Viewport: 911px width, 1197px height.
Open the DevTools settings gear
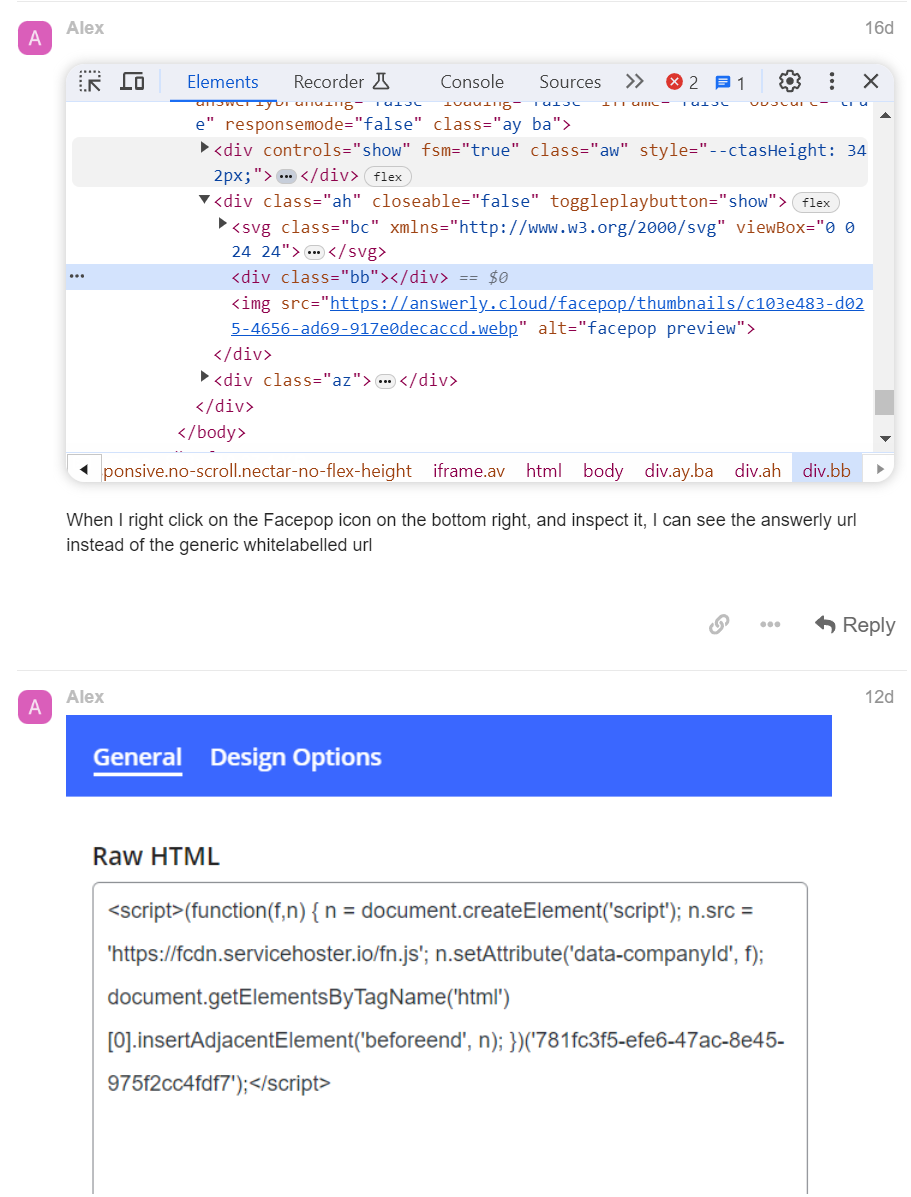click(790, 81)
